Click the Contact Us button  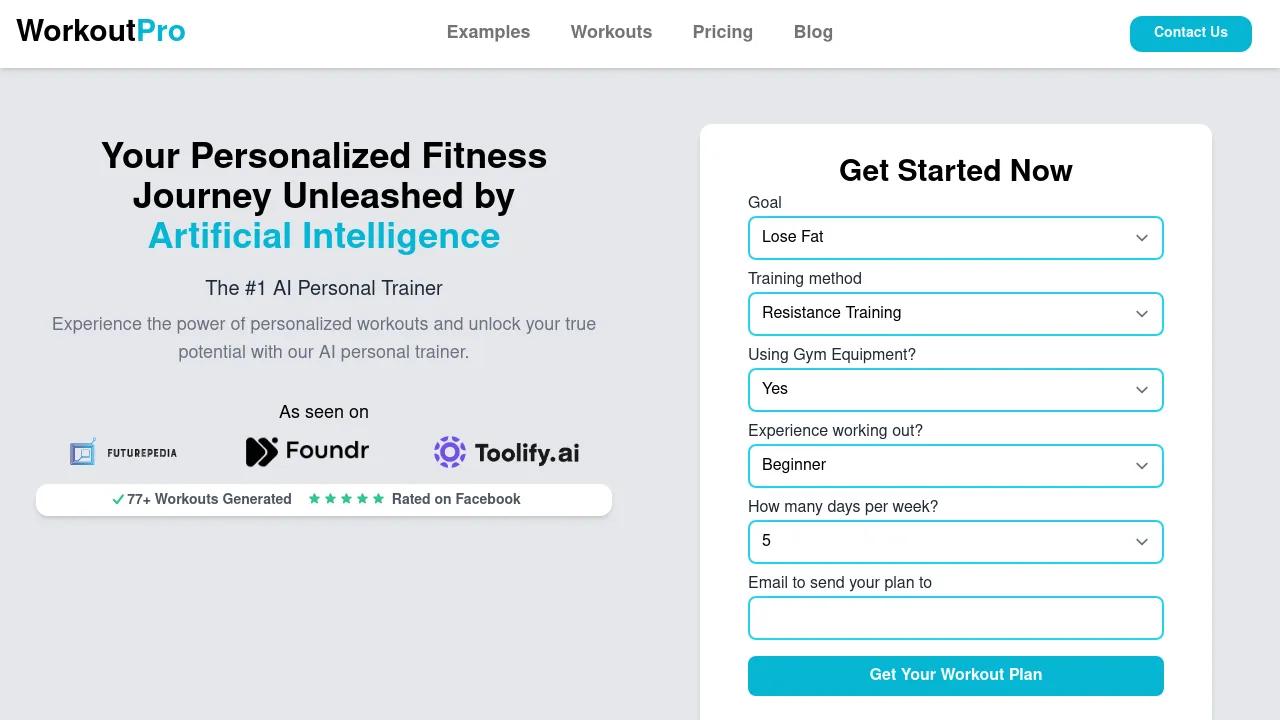tap(1190, 33)
